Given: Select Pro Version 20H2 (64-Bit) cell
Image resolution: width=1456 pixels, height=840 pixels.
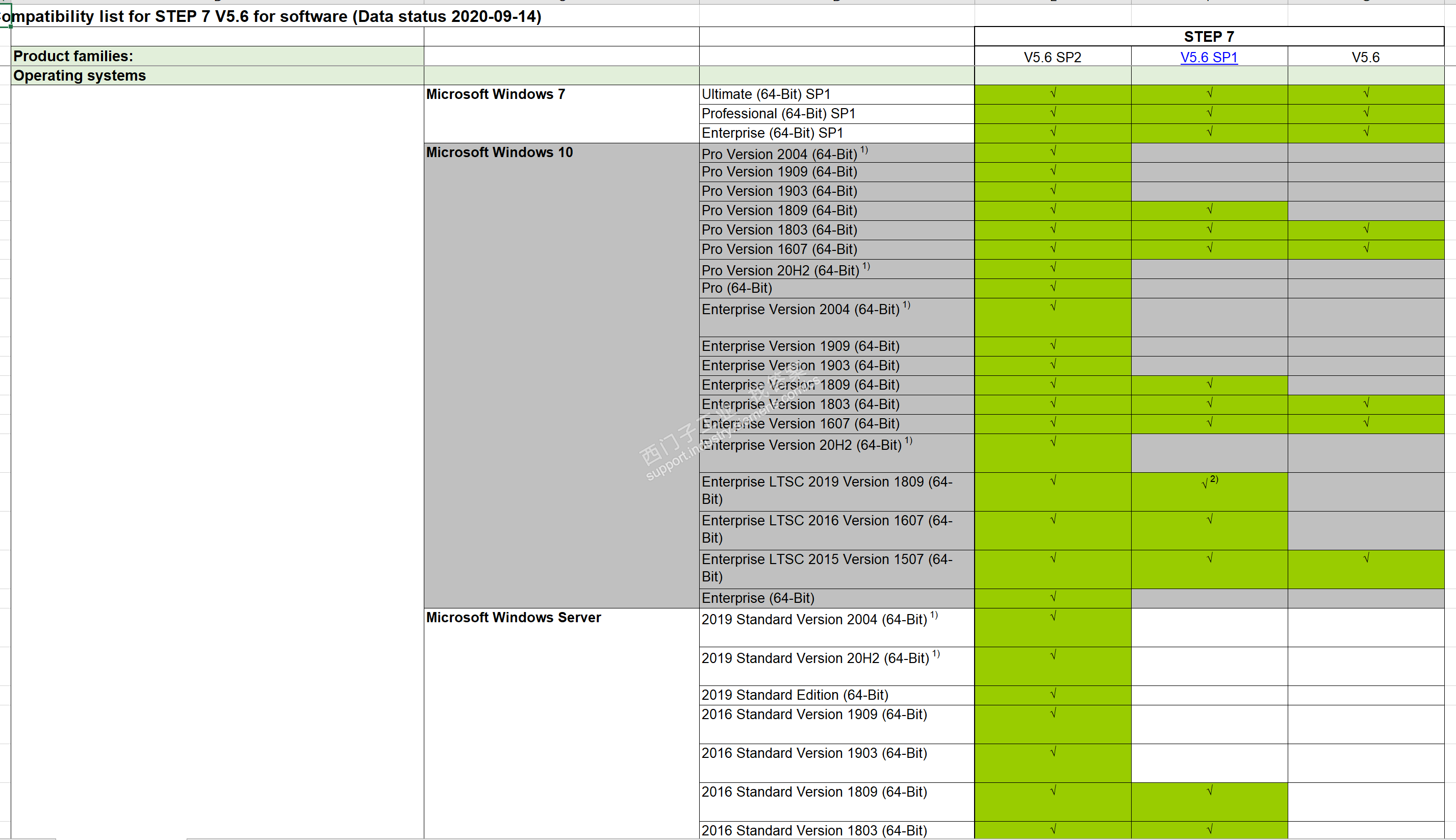Looking at the screenshot, I should 780,270.
